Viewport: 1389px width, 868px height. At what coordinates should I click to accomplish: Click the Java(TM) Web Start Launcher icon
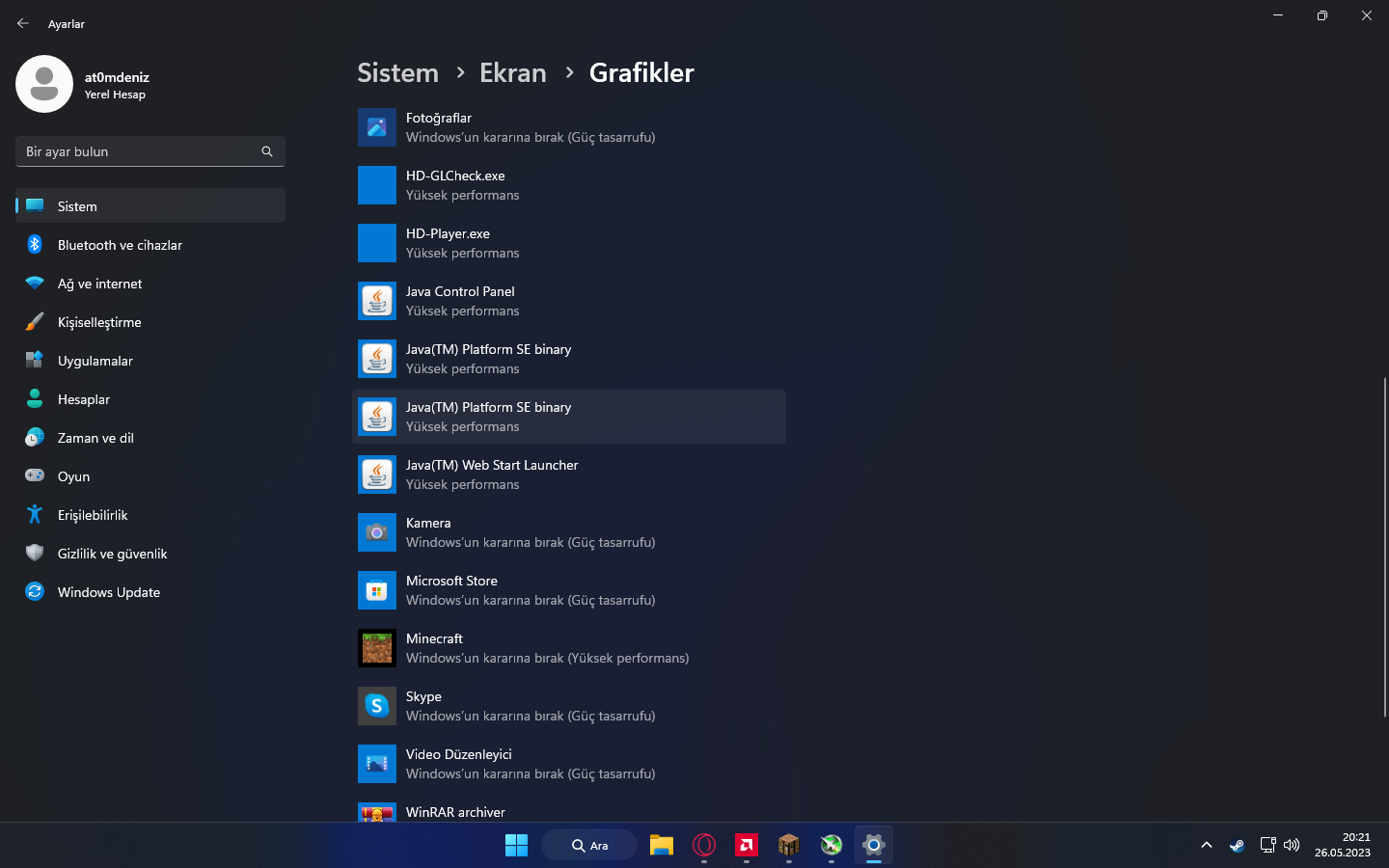377,475
